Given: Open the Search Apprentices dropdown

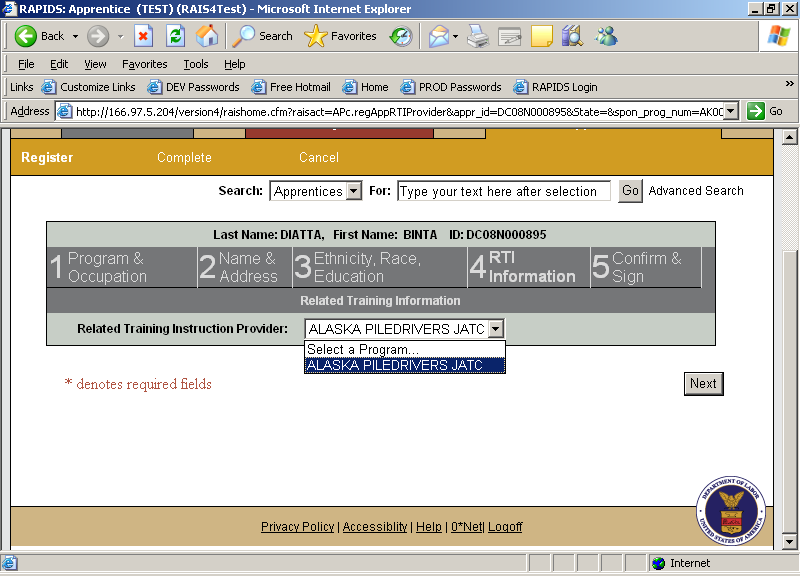Looking at the screenshot, I should coord(354,191).
